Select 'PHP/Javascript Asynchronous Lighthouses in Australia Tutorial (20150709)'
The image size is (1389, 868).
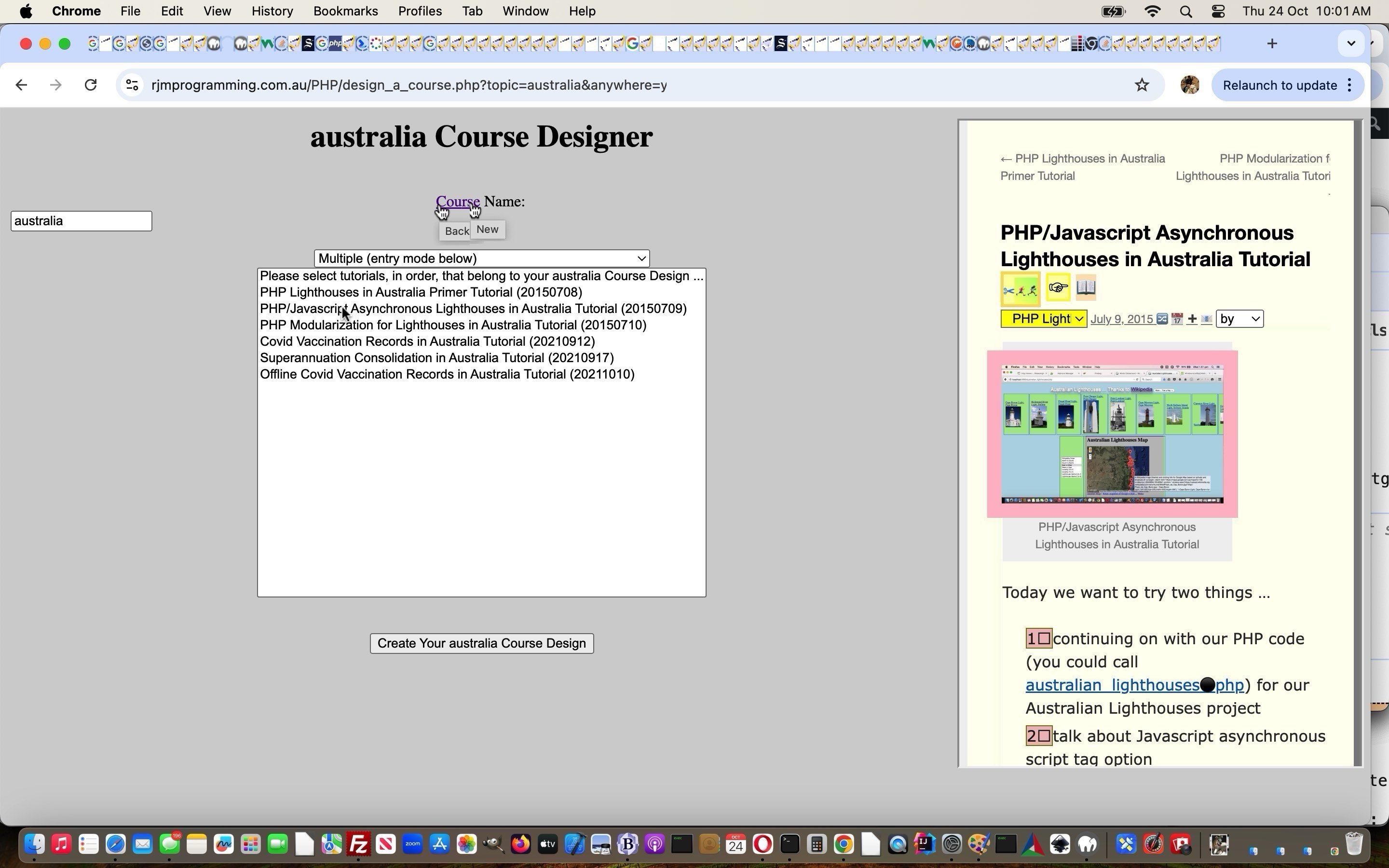tap(473, 309)
